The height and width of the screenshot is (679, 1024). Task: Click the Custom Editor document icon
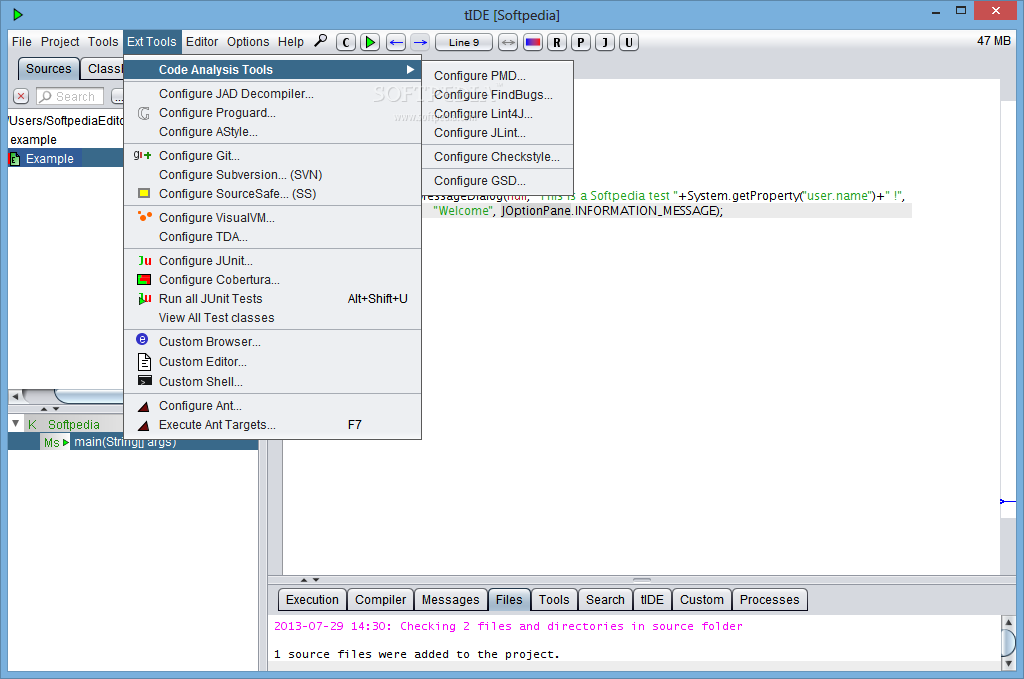point(144,362)
